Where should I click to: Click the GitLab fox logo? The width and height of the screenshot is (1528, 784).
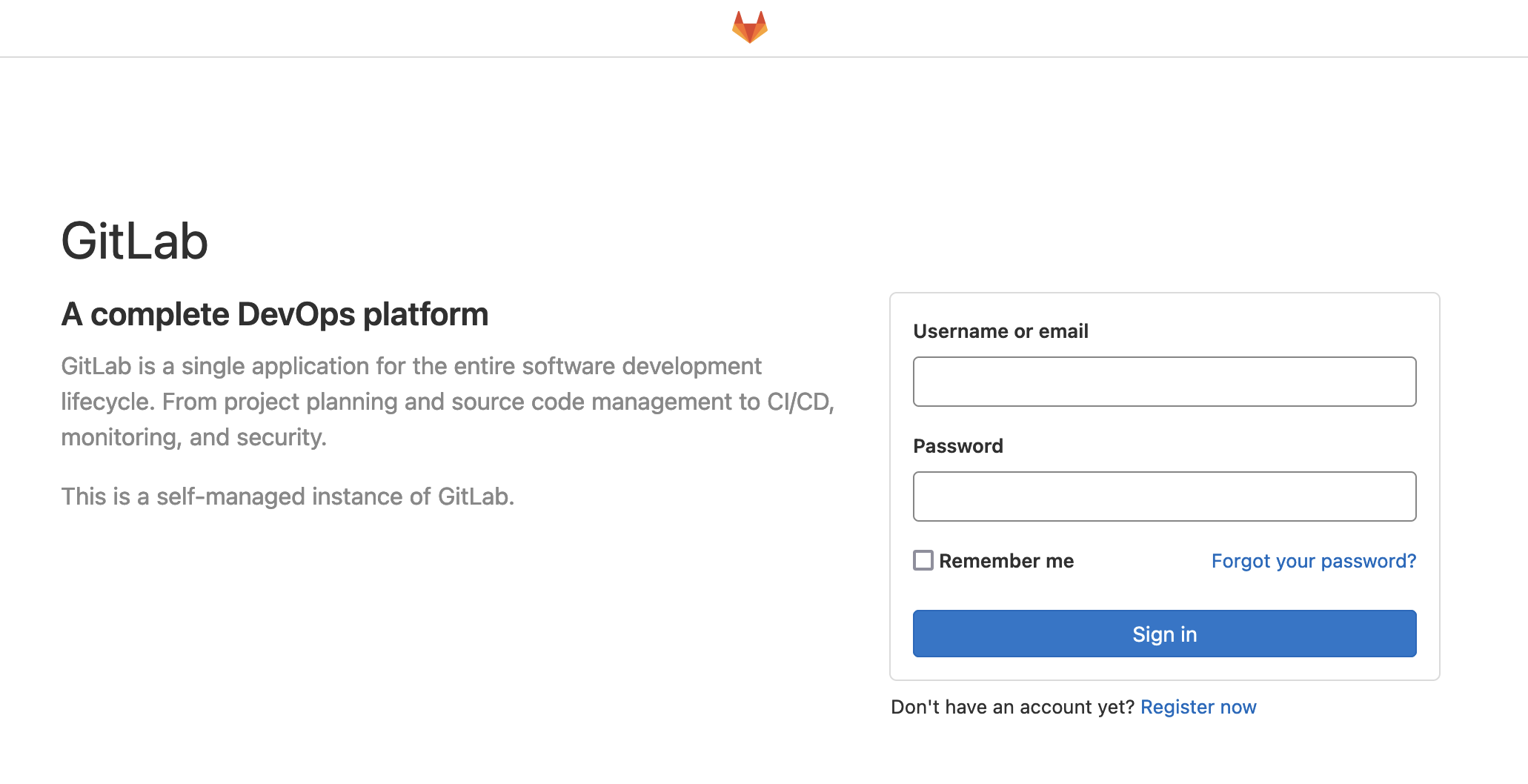749,27
